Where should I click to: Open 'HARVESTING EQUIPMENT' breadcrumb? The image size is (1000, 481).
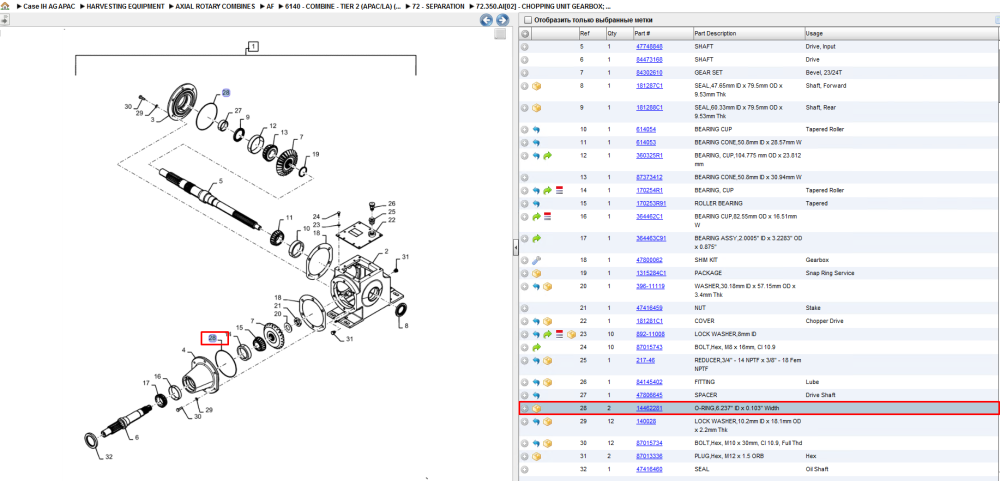(123, 6)
